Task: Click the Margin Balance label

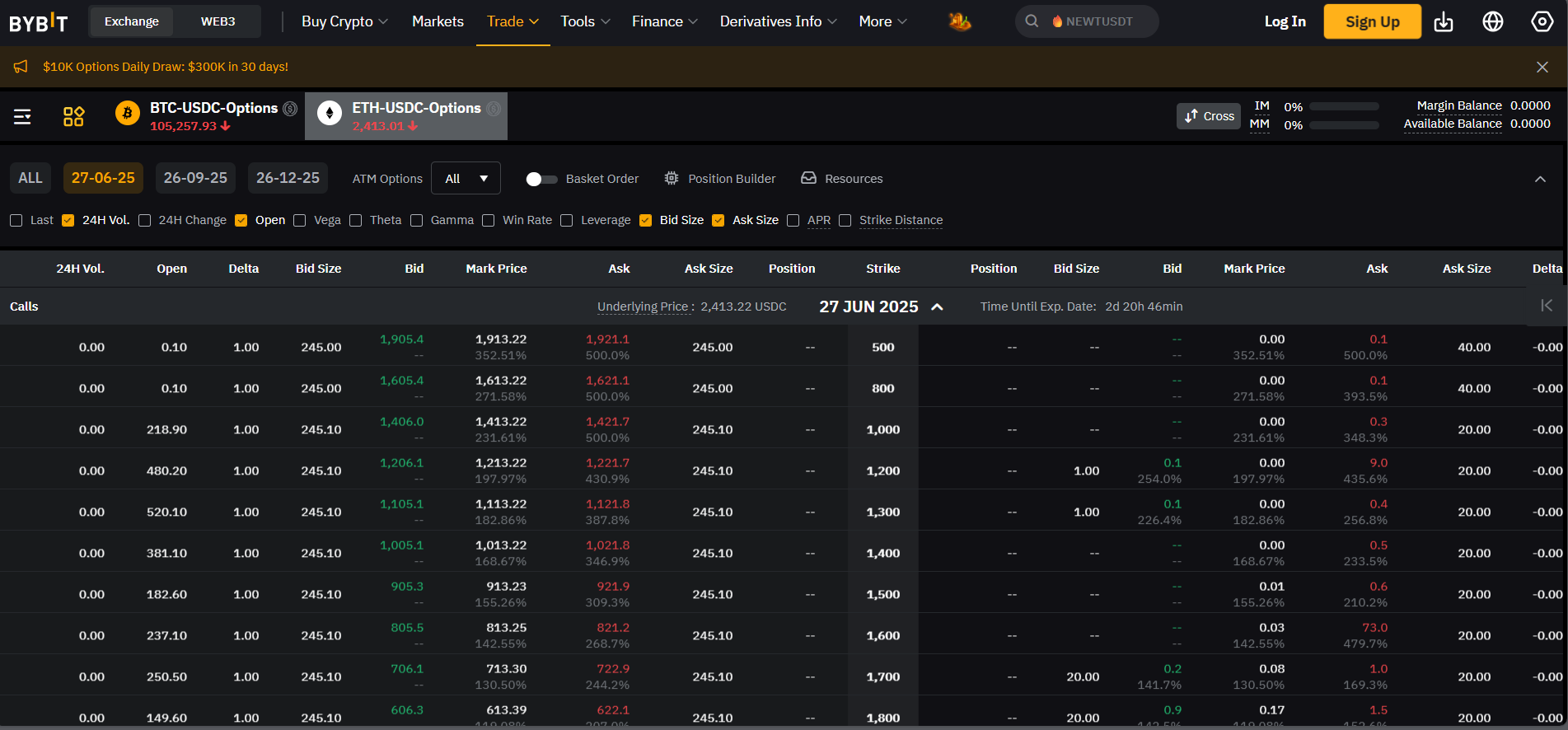Action: (1459, 105)
